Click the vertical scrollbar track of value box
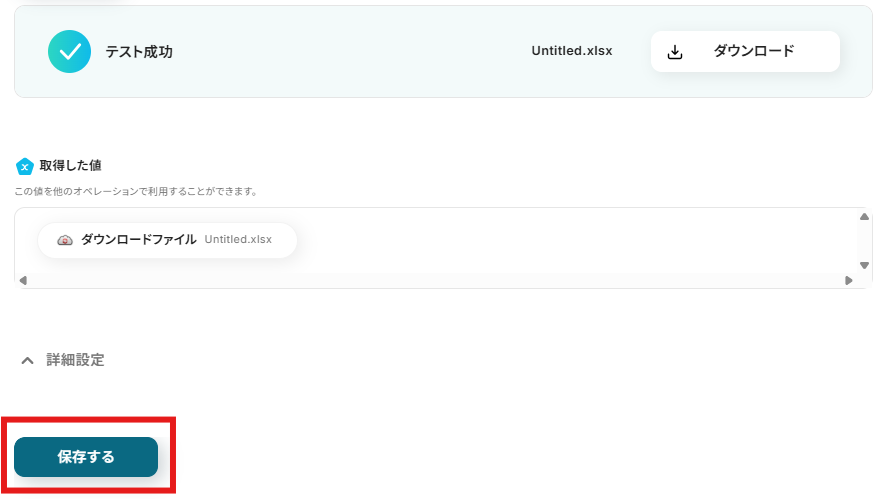The height and width of the screenshot is (502, 896). pyautogui.click(x=865, y=240)
